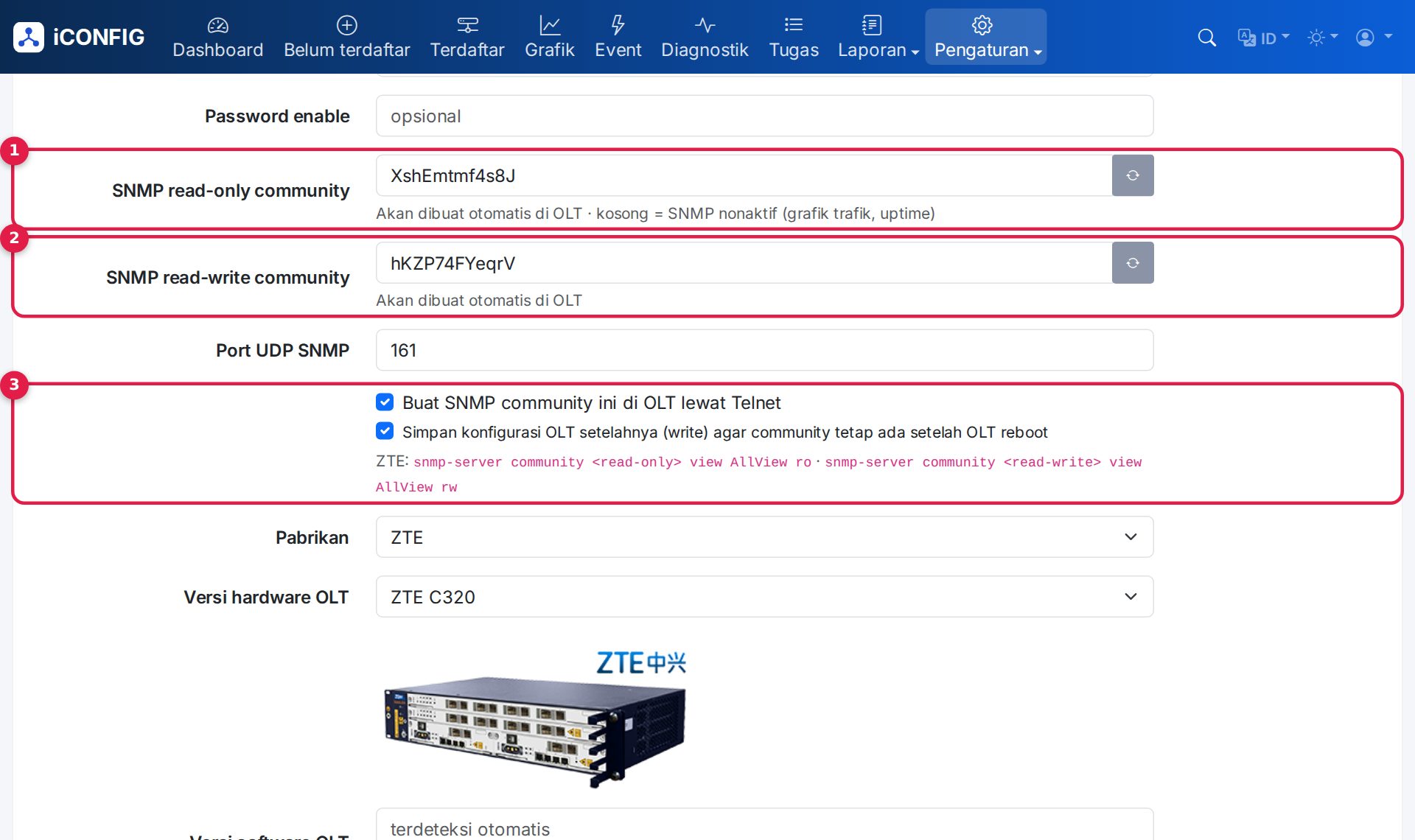Open the Dashboard gauge icon
The height and width of the screenshot is (840, 1415).
click(x=217, y=25)
